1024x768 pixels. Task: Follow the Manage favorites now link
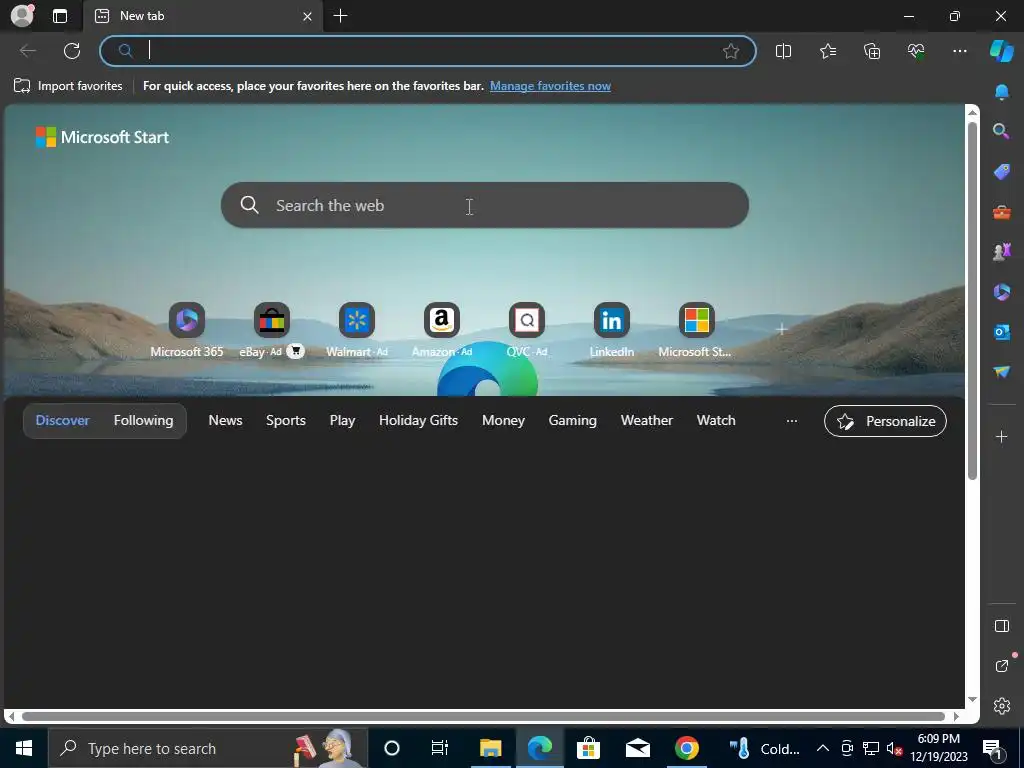(x=550, y=86)
